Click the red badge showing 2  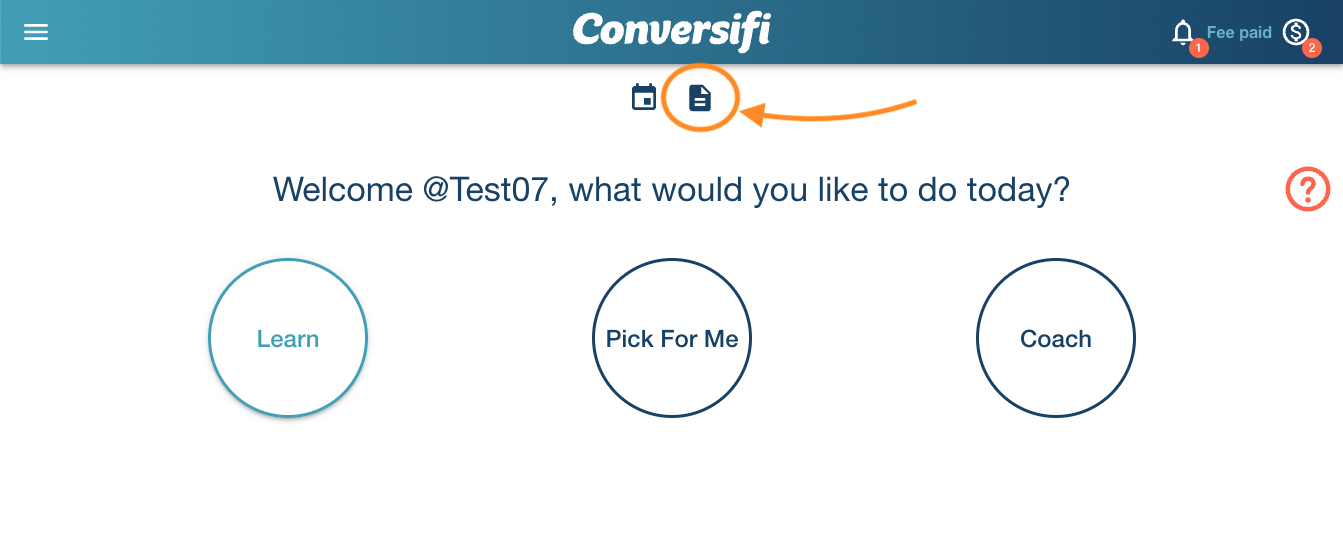coord(1312,47)
